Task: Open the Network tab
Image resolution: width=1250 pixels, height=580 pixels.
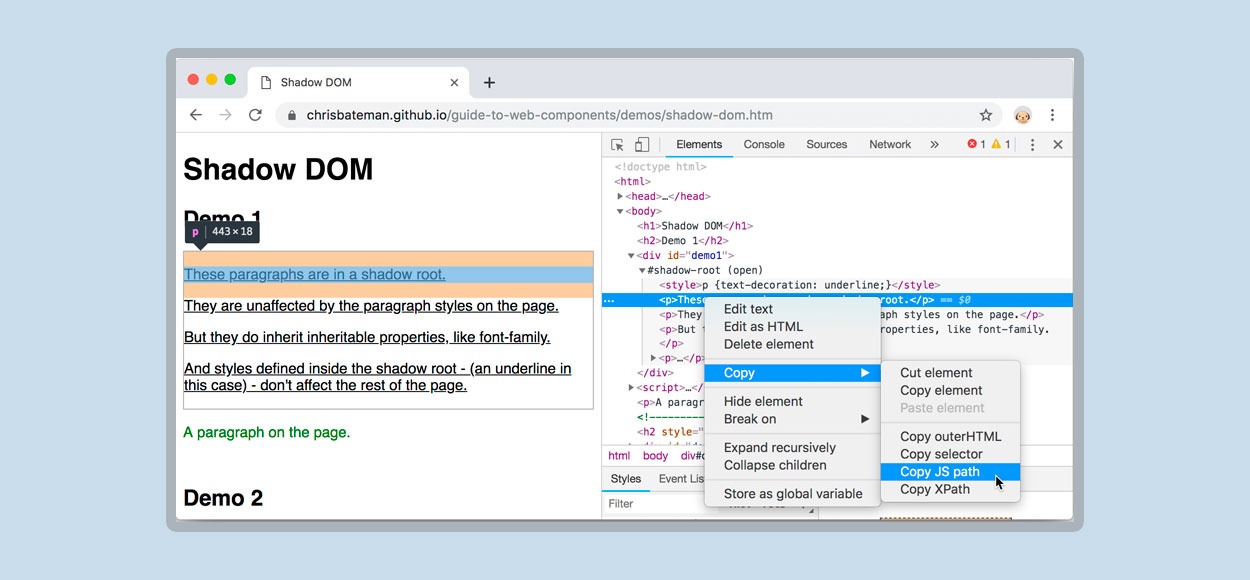Action: coord(890,145)
